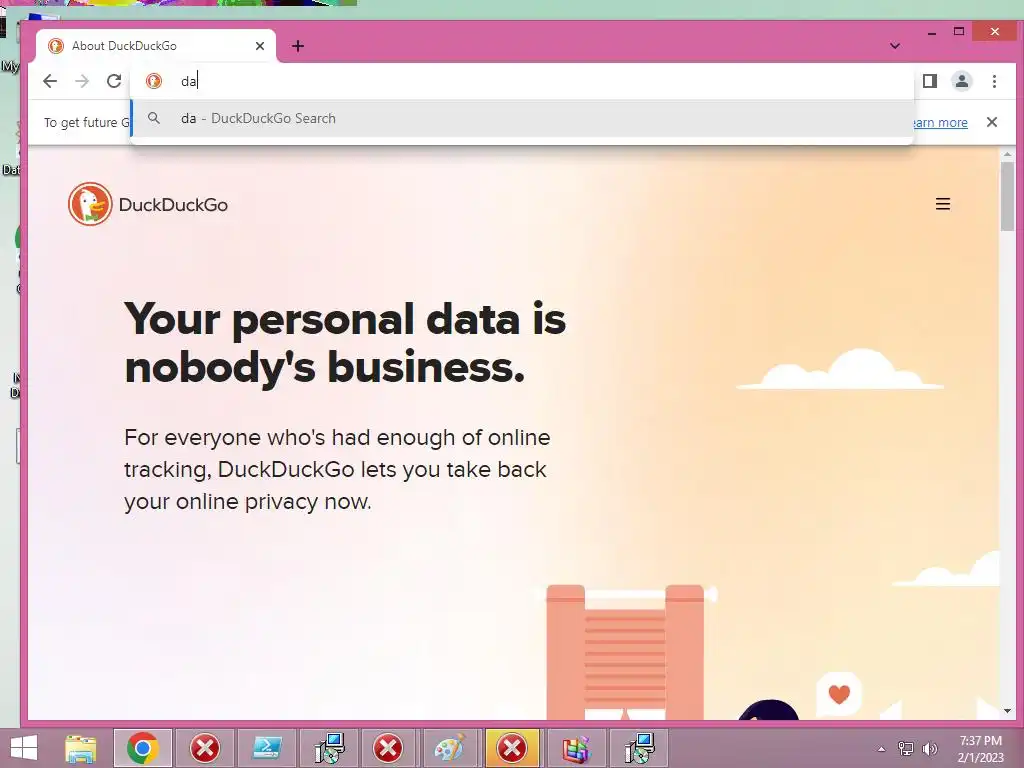Click the Chrome taskbar icon
The width and height of the screenshot is (1024, 768).
(x=143, y=748)
